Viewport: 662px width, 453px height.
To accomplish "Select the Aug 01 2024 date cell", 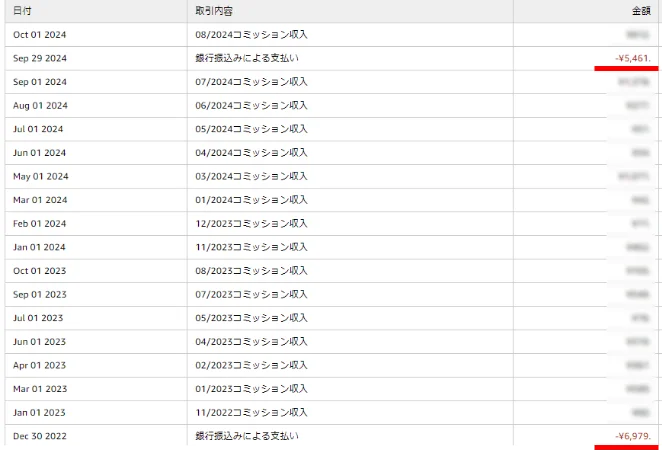I will pyautogui.click(x=40, y=105).
